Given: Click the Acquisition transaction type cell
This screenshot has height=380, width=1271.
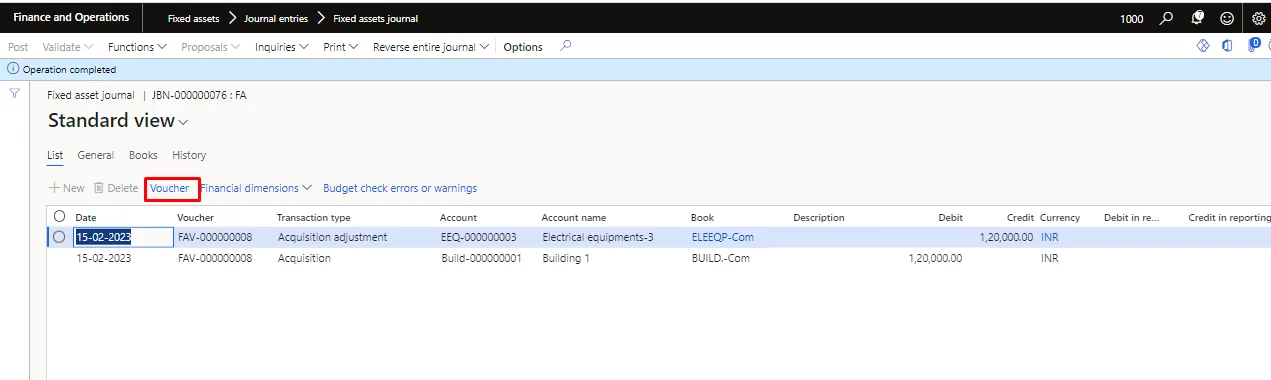Looking at the screenshot, I should coord(304,258).
